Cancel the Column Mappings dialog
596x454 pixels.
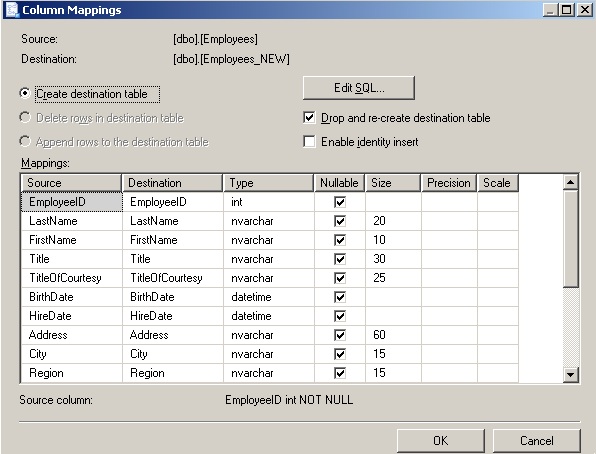(x=536, y=441)
